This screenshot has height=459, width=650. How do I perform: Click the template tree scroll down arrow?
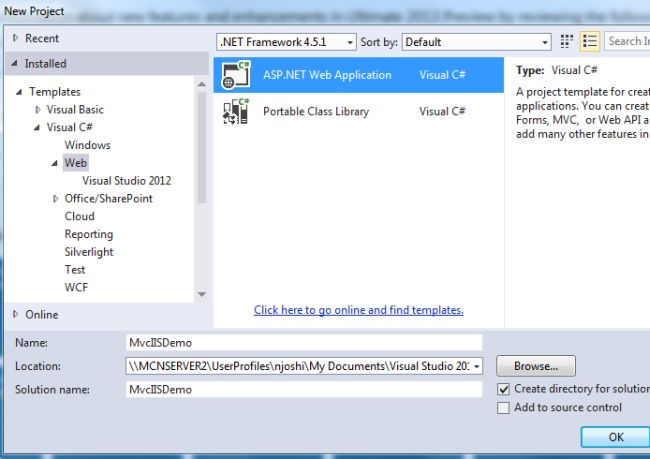pos(202,295)
